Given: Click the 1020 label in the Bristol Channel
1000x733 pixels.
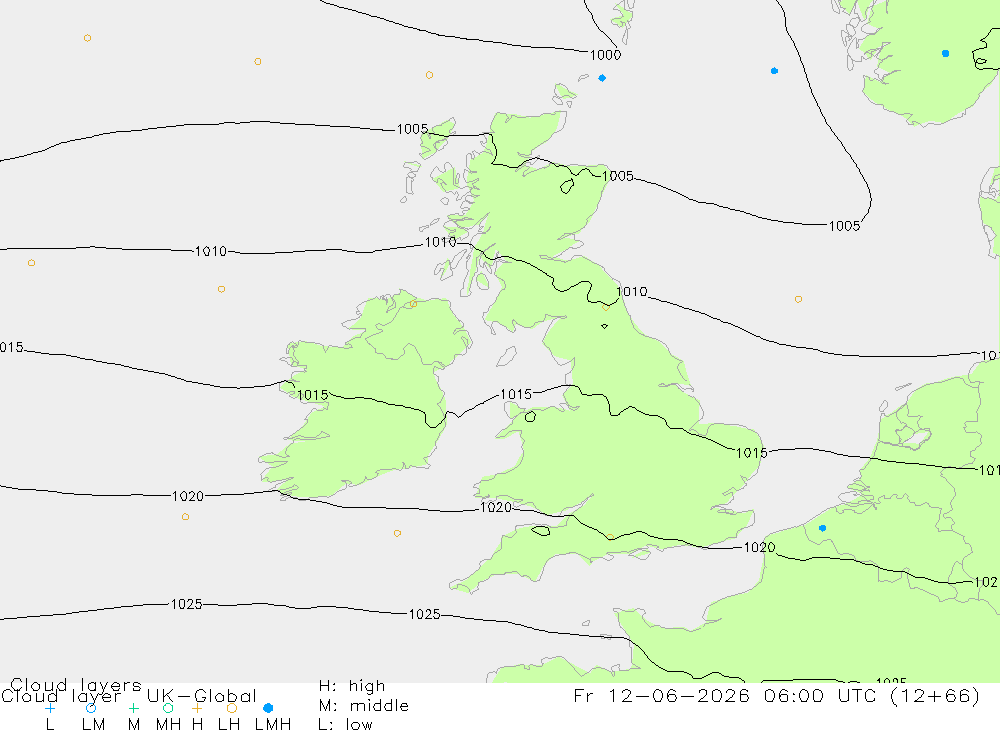Looking at the screenshot, I should pyautogui.click(x=496, y=507).
